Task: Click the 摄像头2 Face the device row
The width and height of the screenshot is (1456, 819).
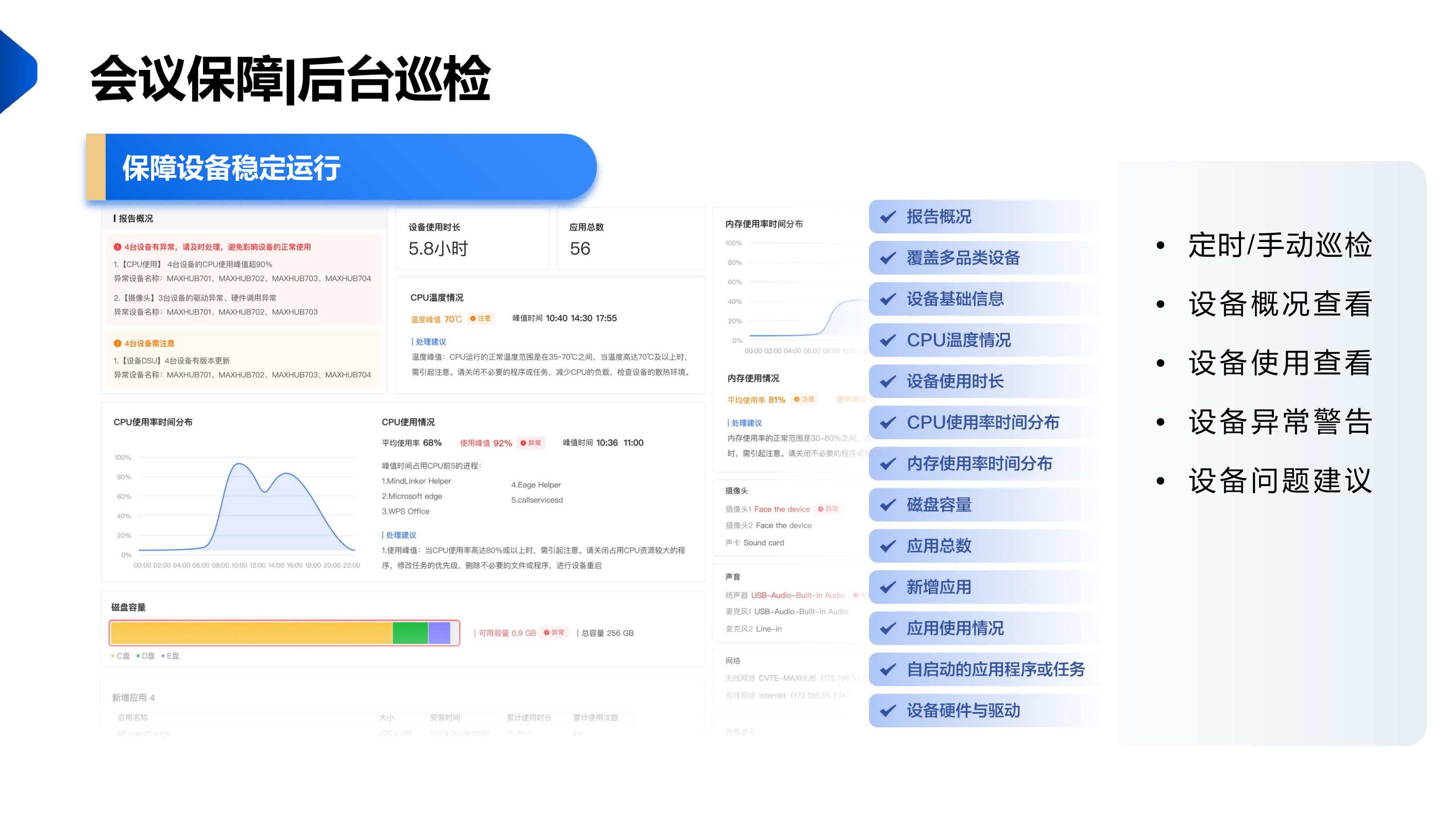Action: click(768, 525)
